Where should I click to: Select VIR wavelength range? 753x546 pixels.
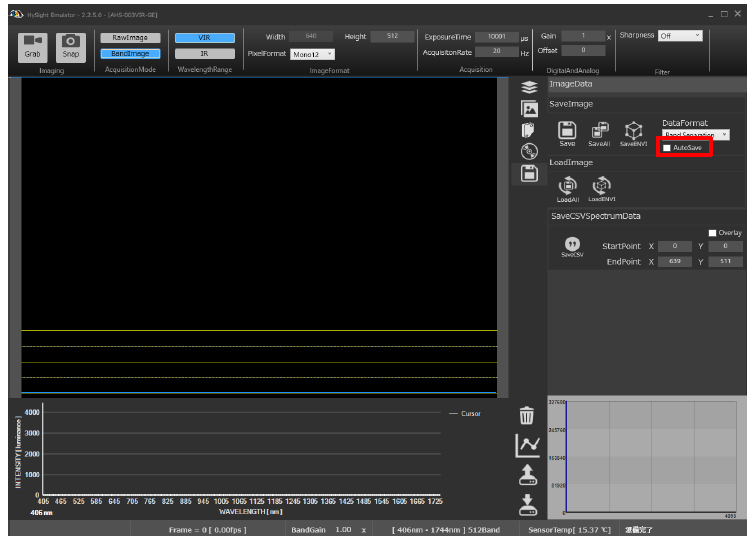[205, 37]
